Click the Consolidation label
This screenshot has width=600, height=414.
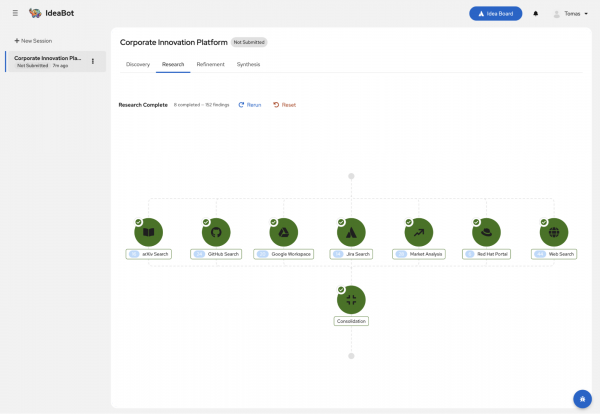pos(351,321)
